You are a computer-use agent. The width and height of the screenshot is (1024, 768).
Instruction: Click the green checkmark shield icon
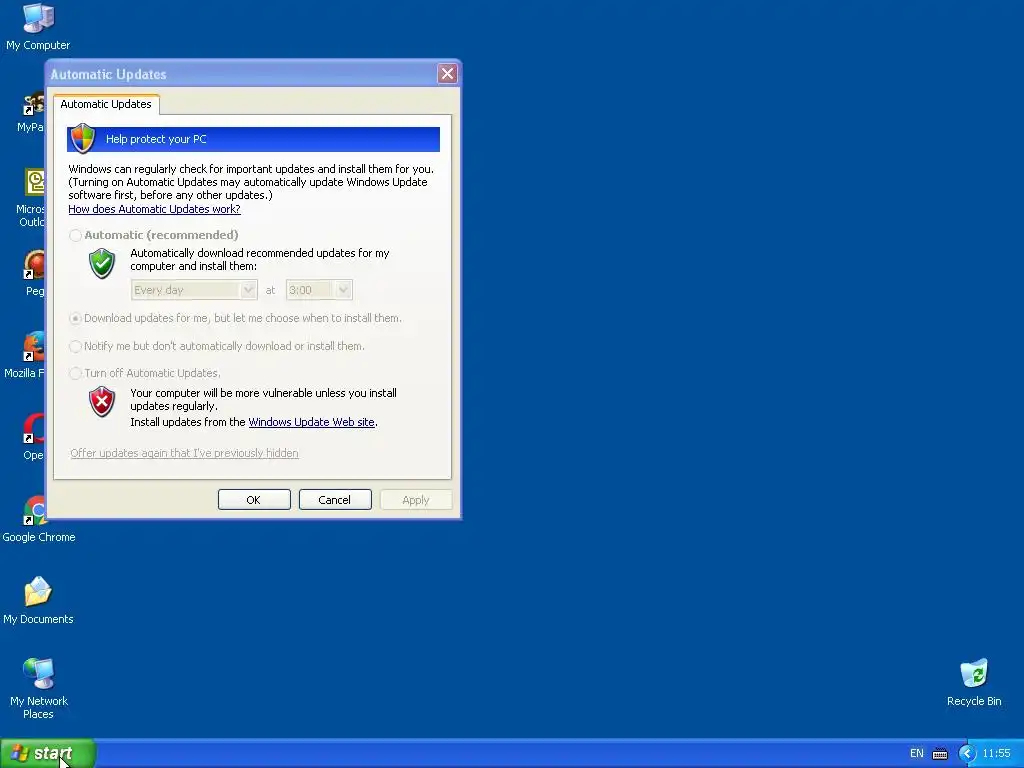(x=102, y=263)
